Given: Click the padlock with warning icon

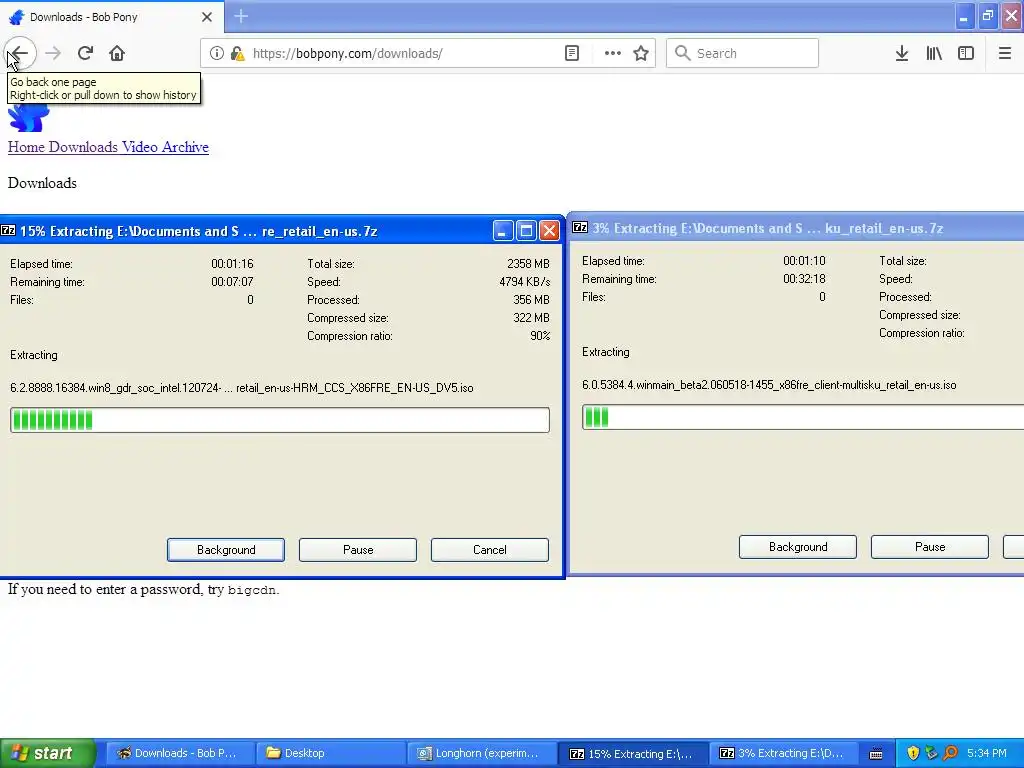Looking at the screenshot, I should [237, 54].
